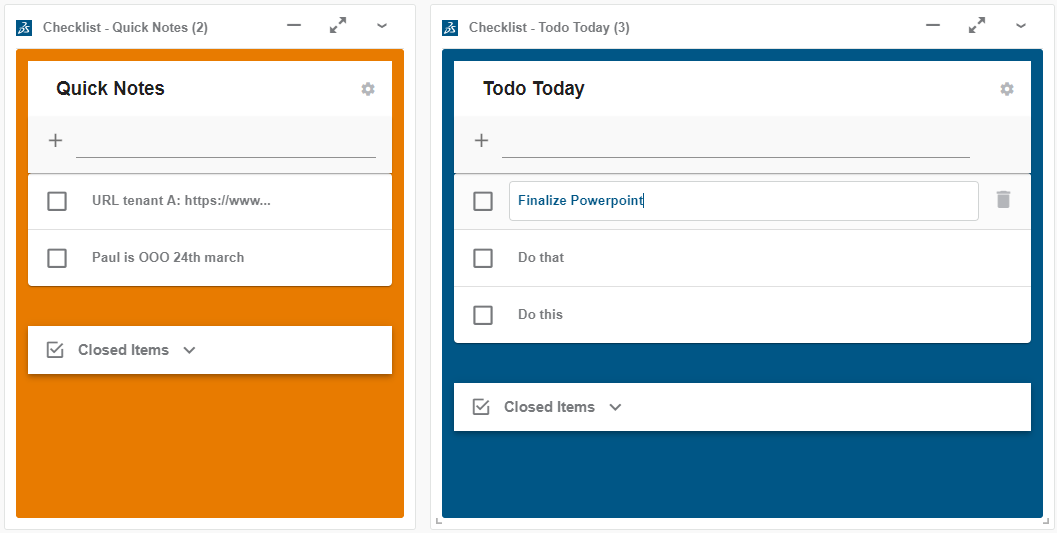Viewport: 1057px width, 533px height.
Task: Expand the Quick Notes widget to fullscreen
Action: 338,26
